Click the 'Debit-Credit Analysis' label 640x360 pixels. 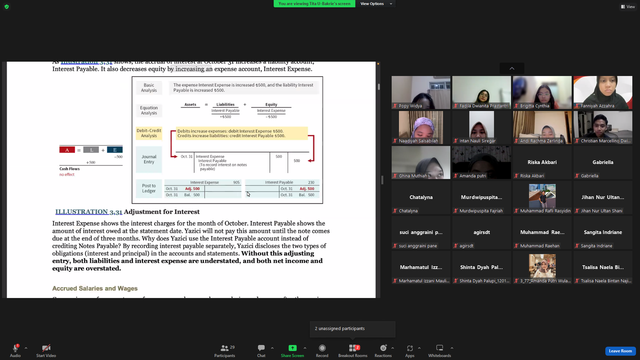[x=149, y=133]
